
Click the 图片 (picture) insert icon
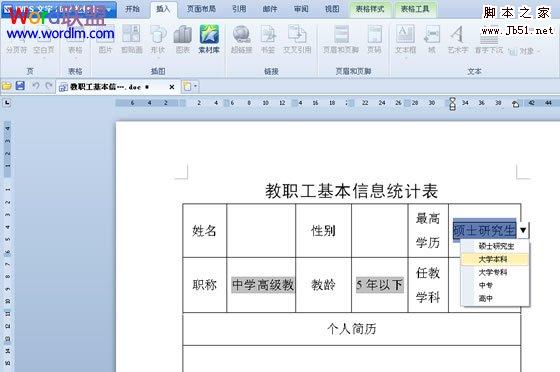105,40
